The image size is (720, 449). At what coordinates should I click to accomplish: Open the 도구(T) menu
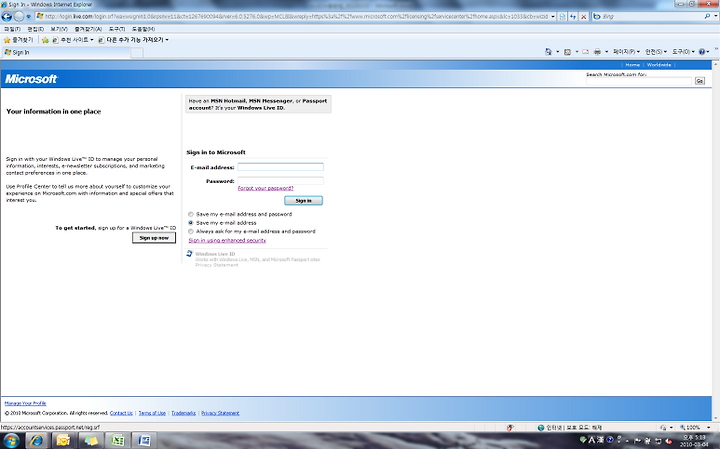point(117,29)
